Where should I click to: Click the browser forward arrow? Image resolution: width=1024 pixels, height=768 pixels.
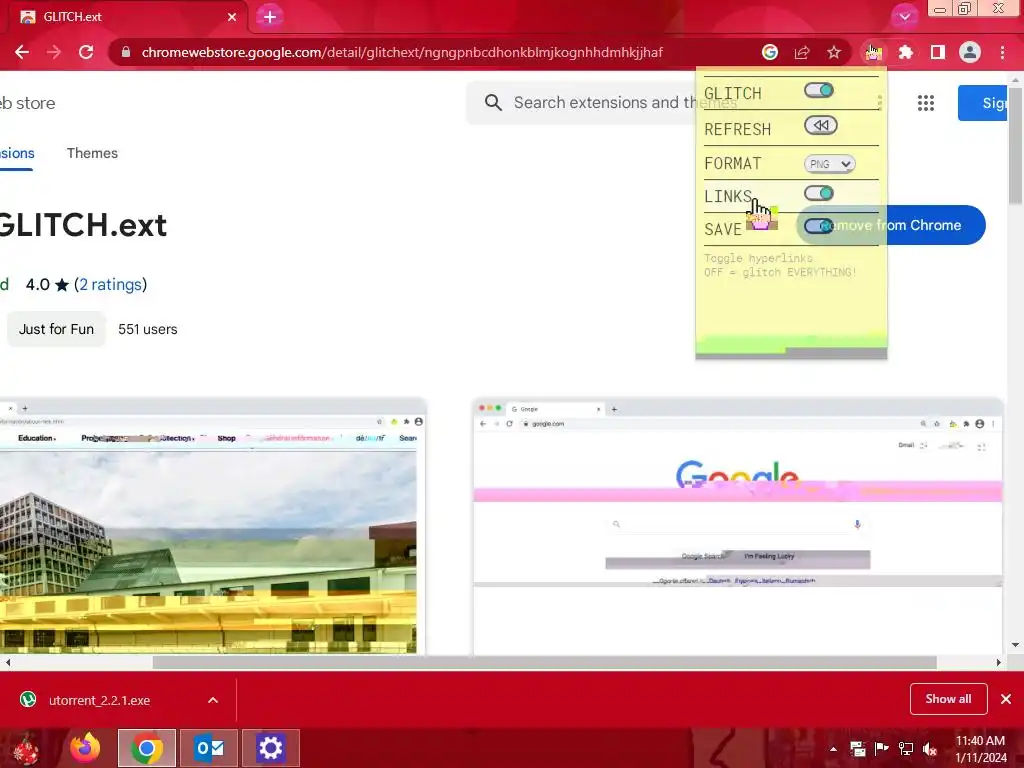tap(54, 52)
